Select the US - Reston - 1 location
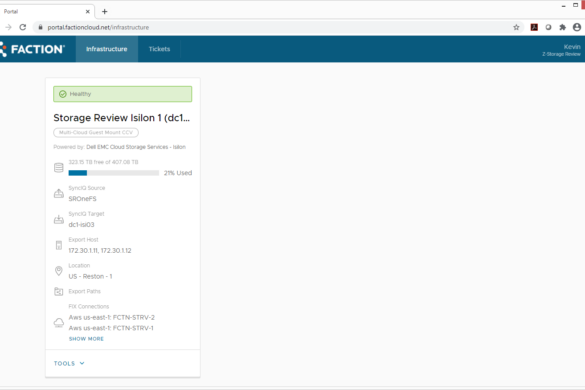Viewport: 585px width, 390px height. (x=90, y=277)
